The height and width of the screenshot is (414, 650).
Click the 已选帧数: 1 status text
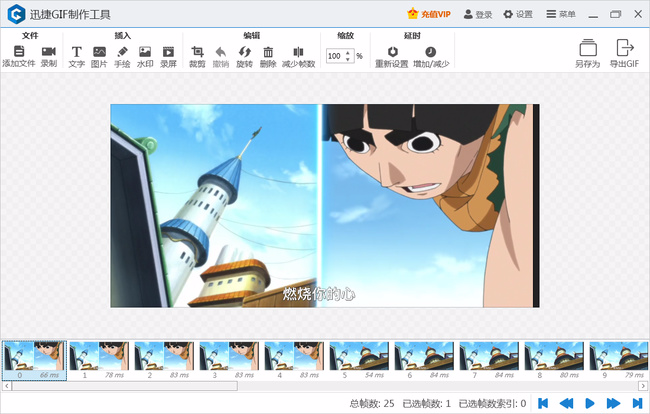click(x=427, y=403)
